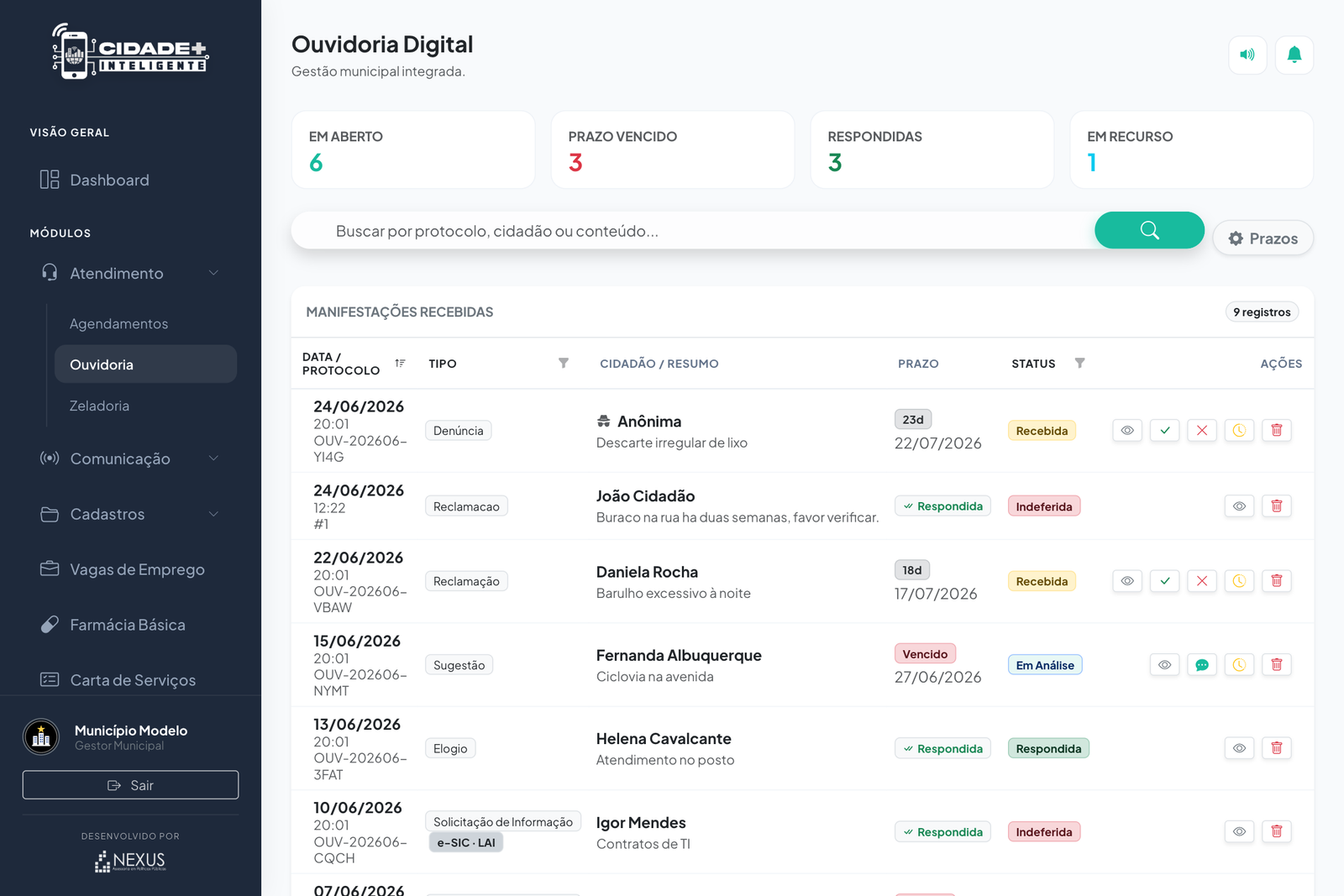Focus the protocol search input field
Screen dimensions: 1344x896
click(693, 231)
